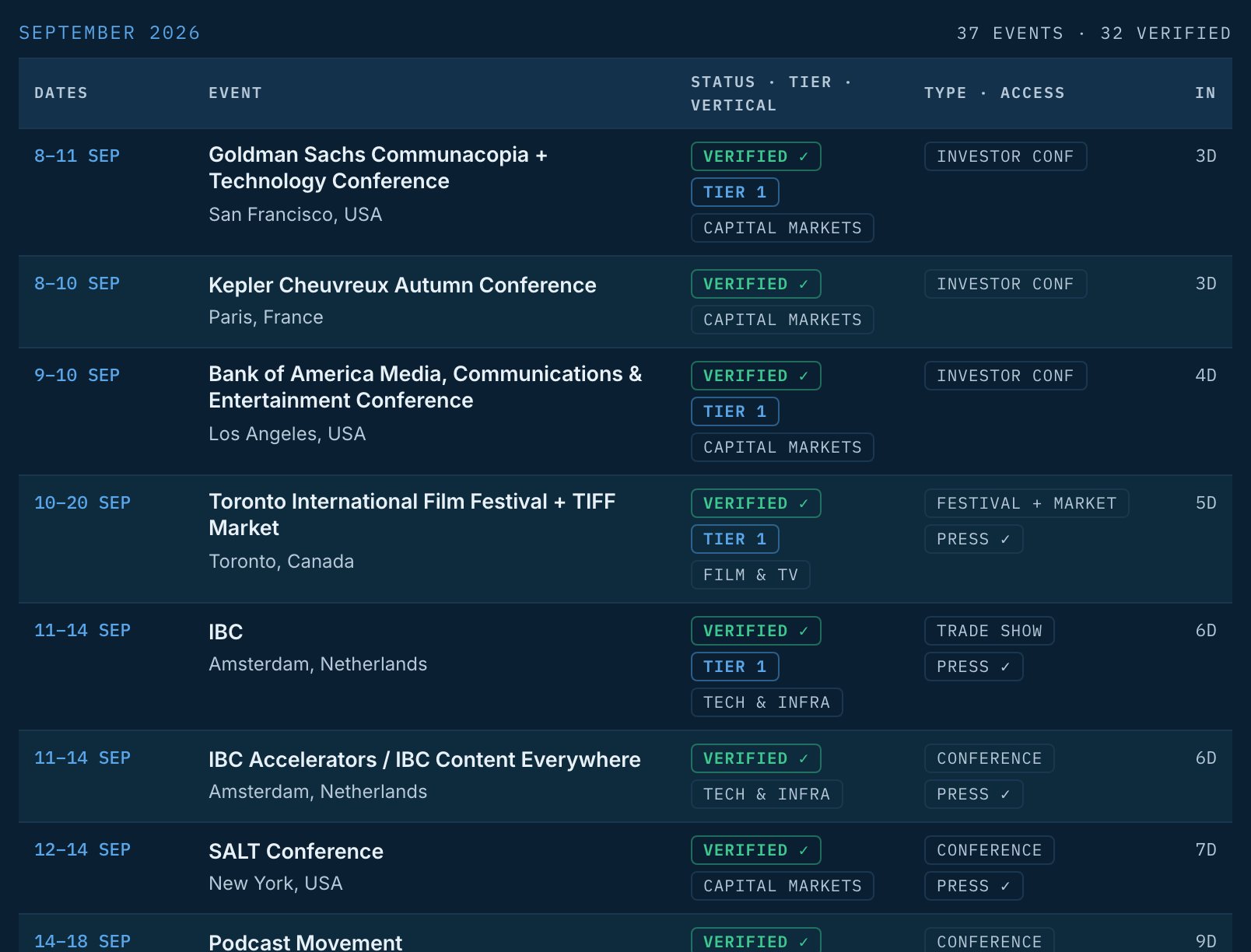Click the DATES column header
This screenshot has width=1251, height=952.
tap(61, 93)
